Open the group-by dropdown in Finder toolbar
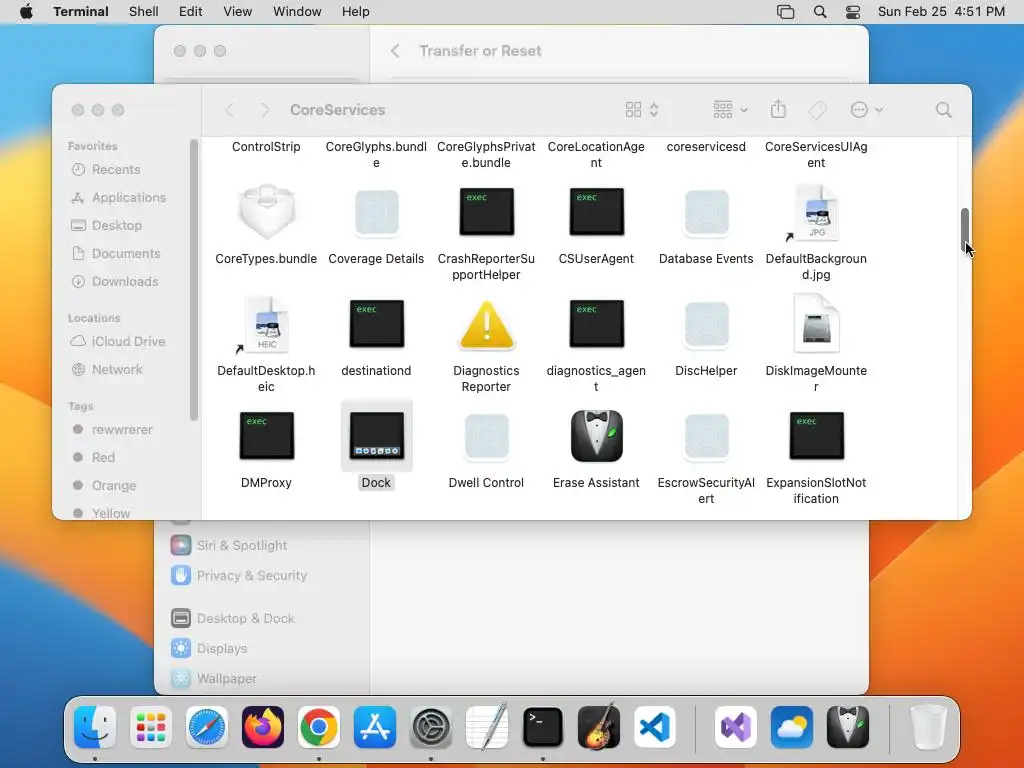Image resolution: width=1024 pixels, height=768 pixels. point(730,110)
